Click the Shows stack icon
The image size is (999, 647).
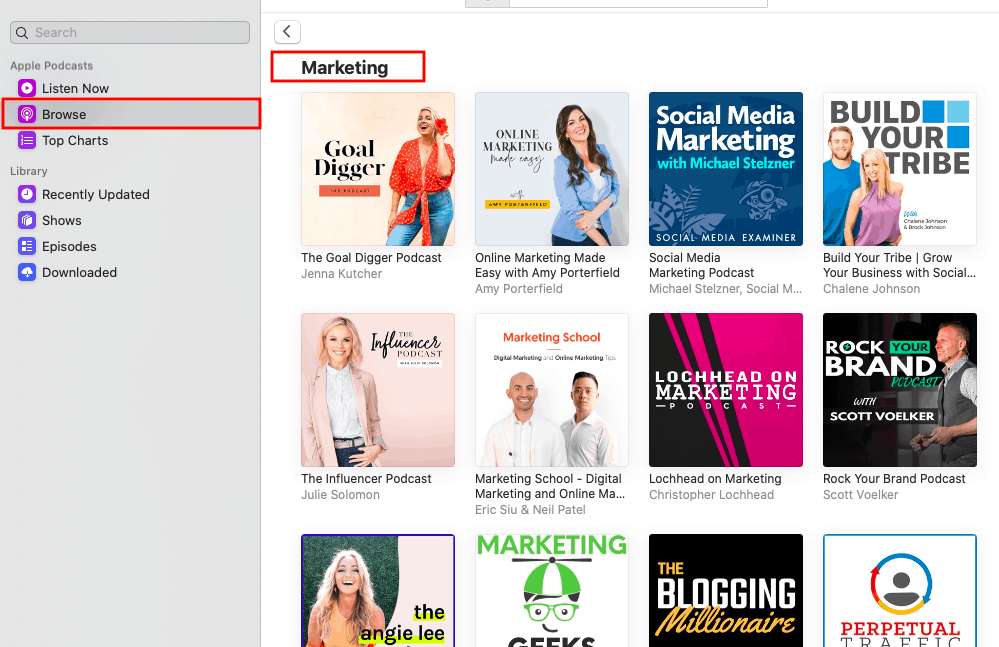tap(27, 220)
